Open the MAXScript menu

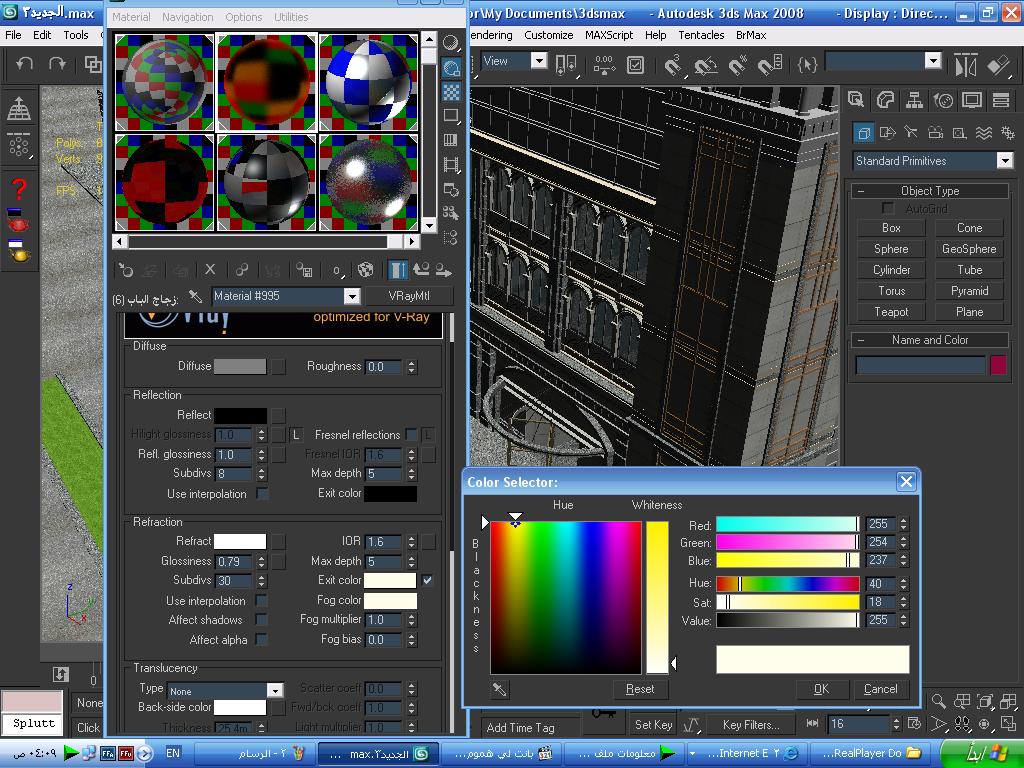coord(609,35)
